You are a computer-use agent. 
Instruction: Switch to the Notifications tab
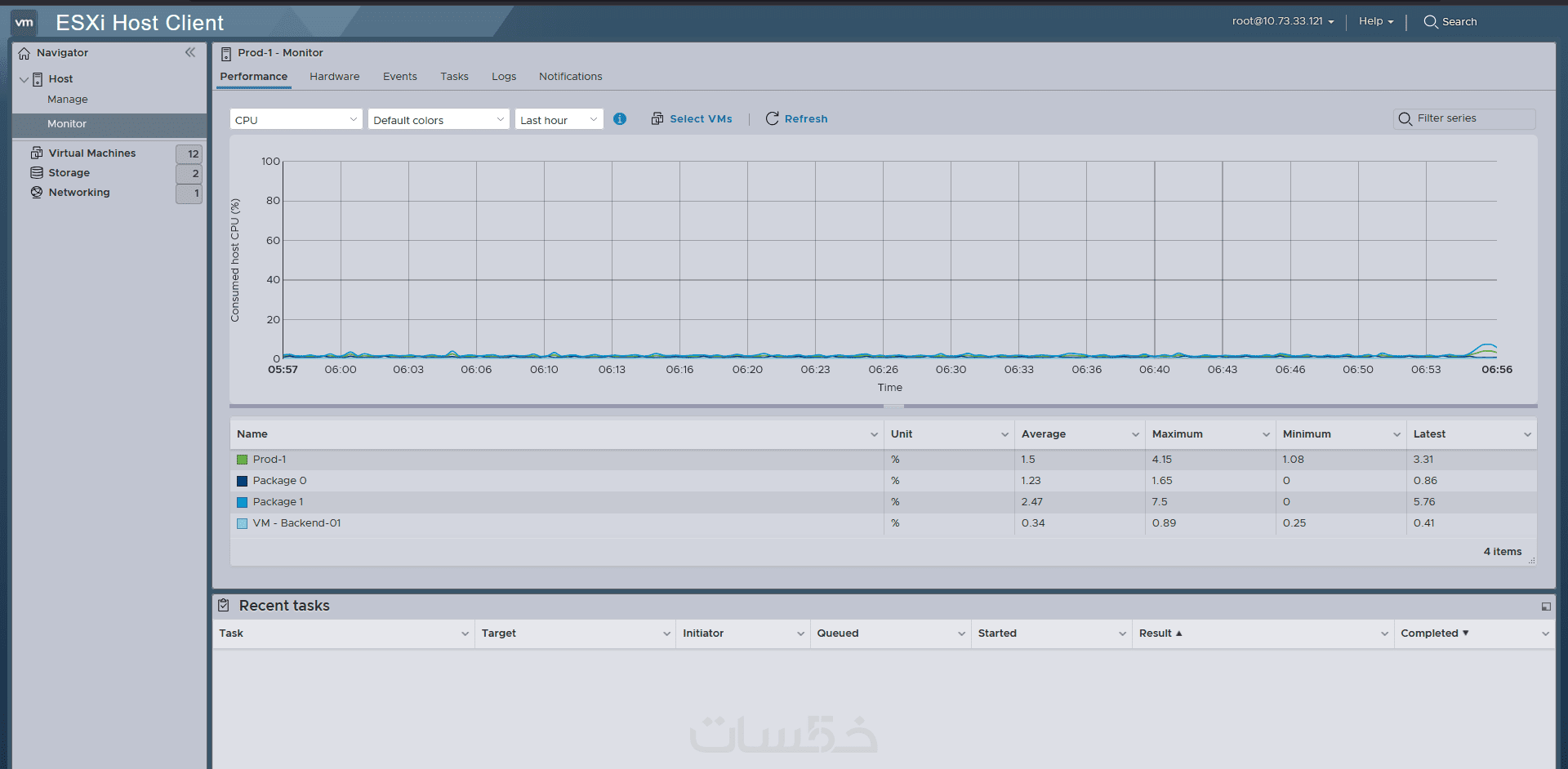coord(571,77)
